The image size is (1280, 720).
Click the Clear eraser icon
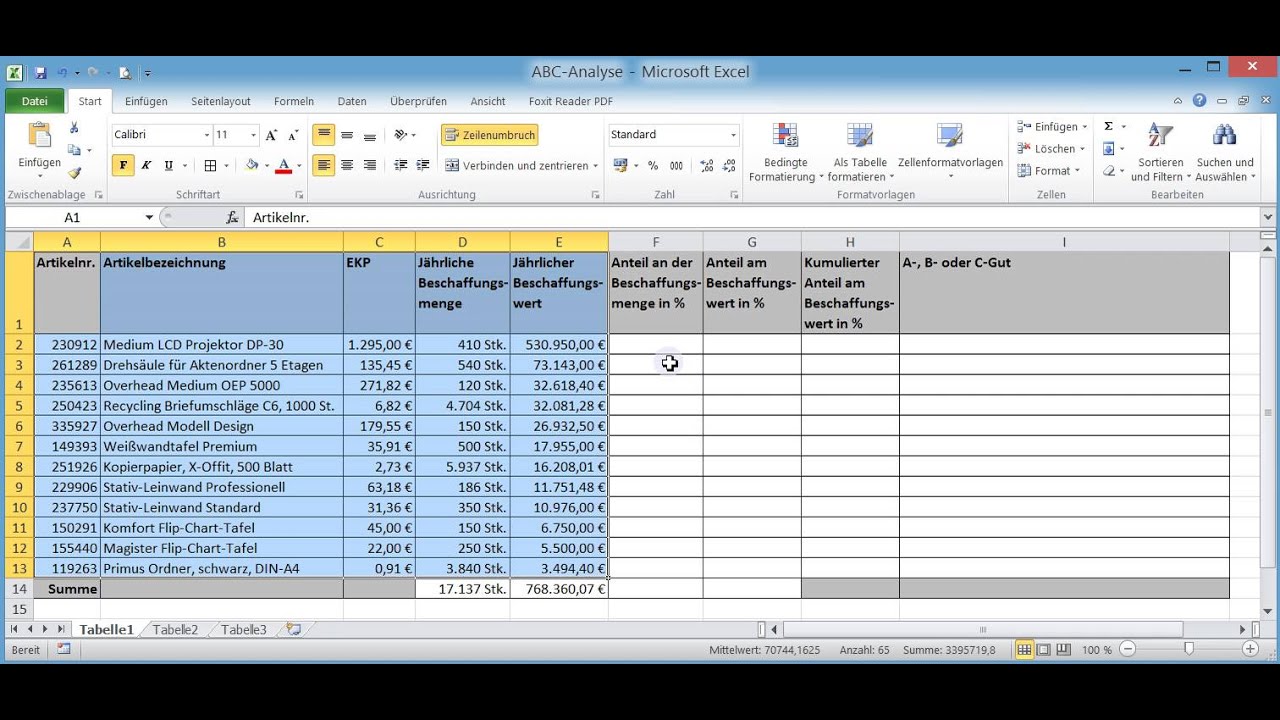point(1108,171)
